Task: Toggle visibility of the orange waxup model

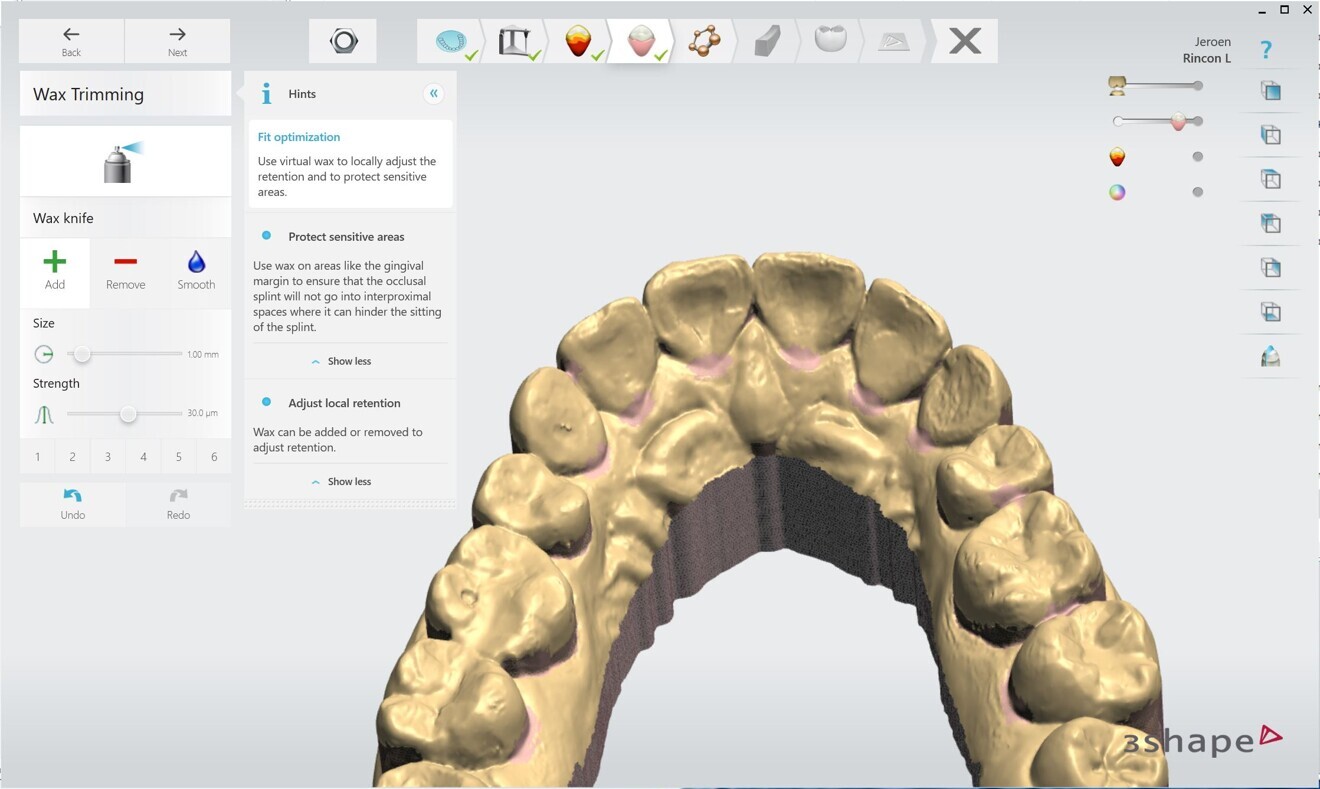Action: coord(1117,156)
